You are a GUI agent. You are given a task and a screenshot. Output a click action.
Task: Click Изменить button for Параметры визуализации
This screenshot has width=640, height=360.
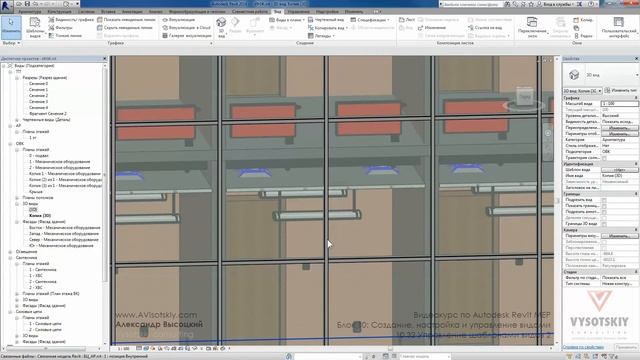pyautogui.click(x=619, y=236)
